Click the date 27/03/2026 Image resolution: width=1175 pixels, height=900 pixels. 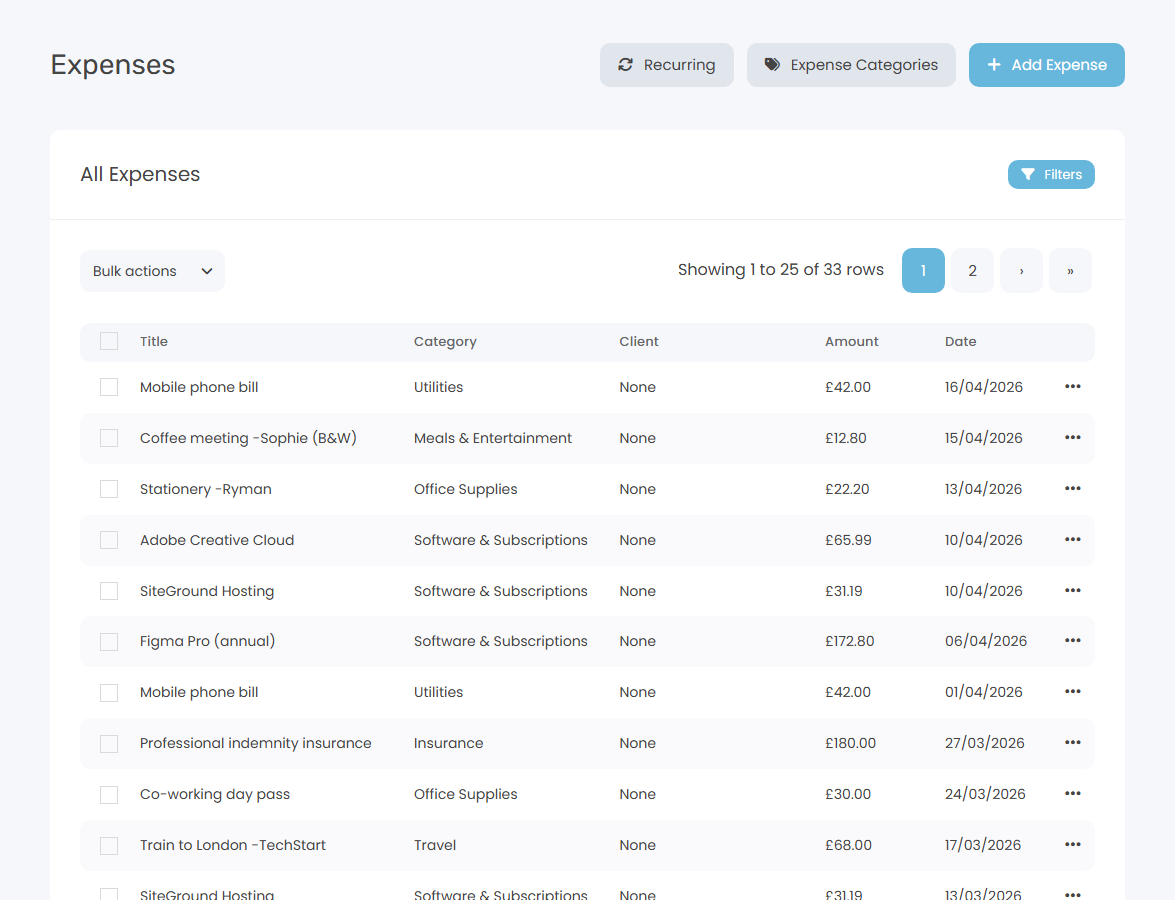(984, 743)
